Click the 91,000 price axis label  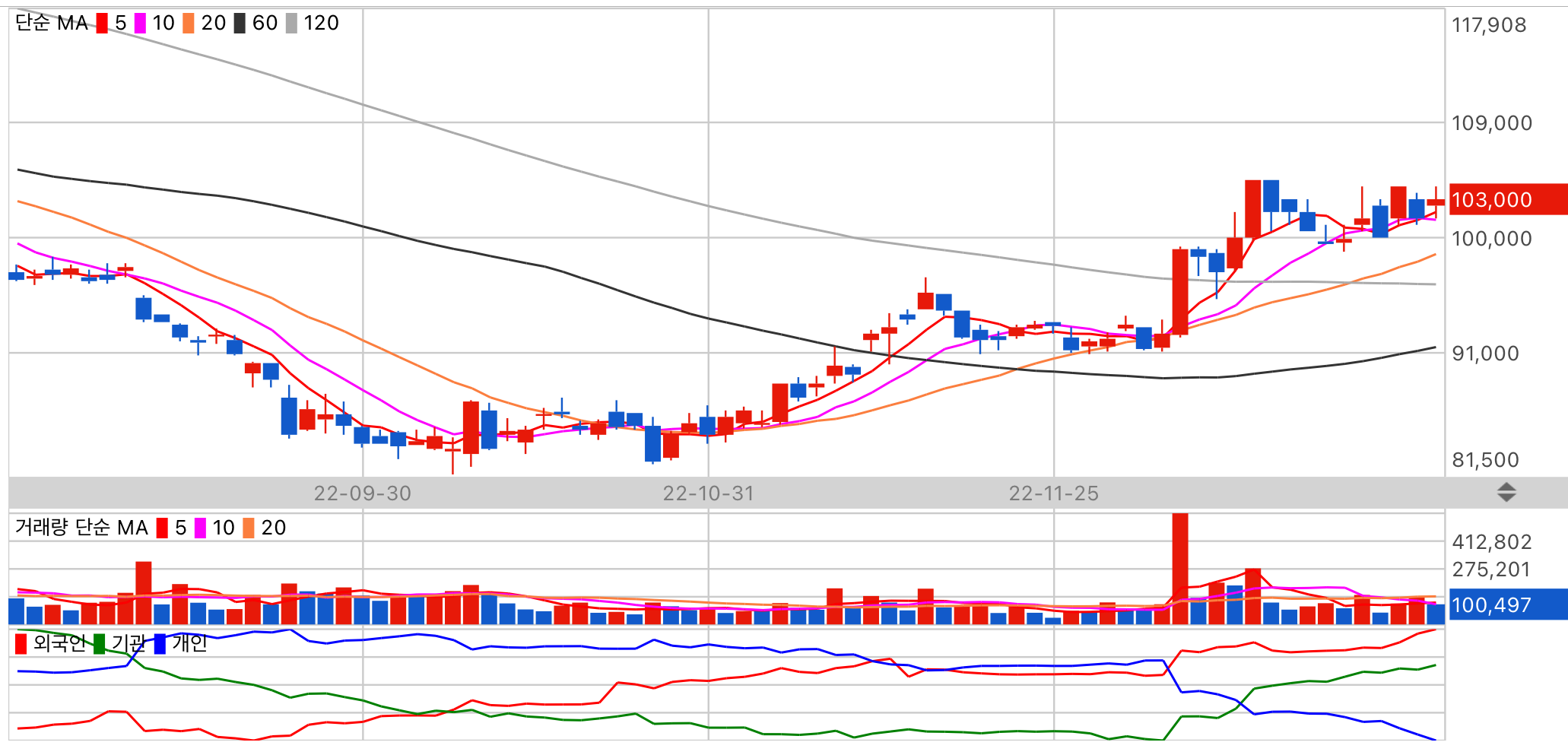pyautogui.click(x=1485, y=354)
